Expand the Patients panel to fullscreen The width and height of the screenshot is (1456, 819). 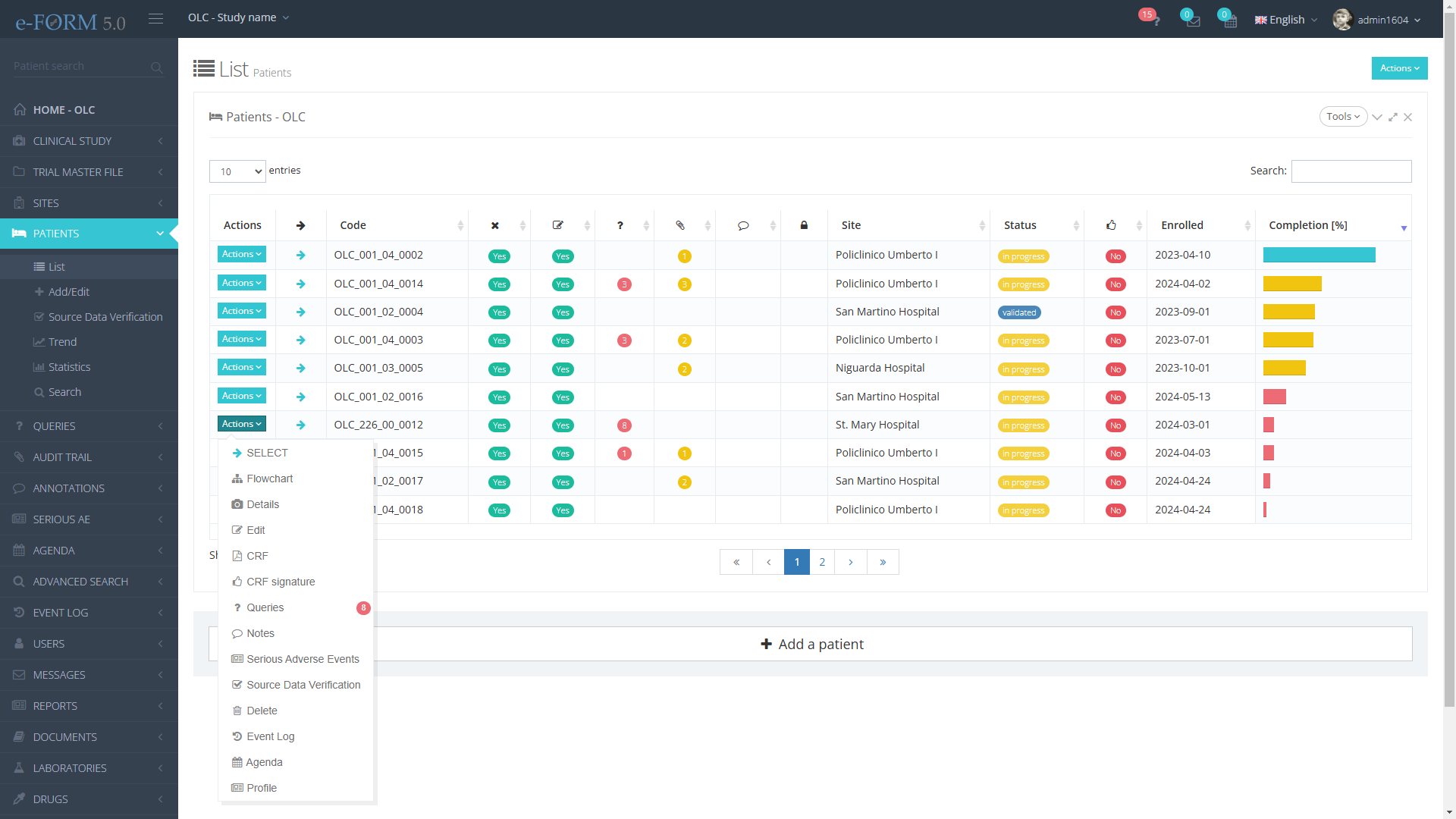tap(1393, 117)
